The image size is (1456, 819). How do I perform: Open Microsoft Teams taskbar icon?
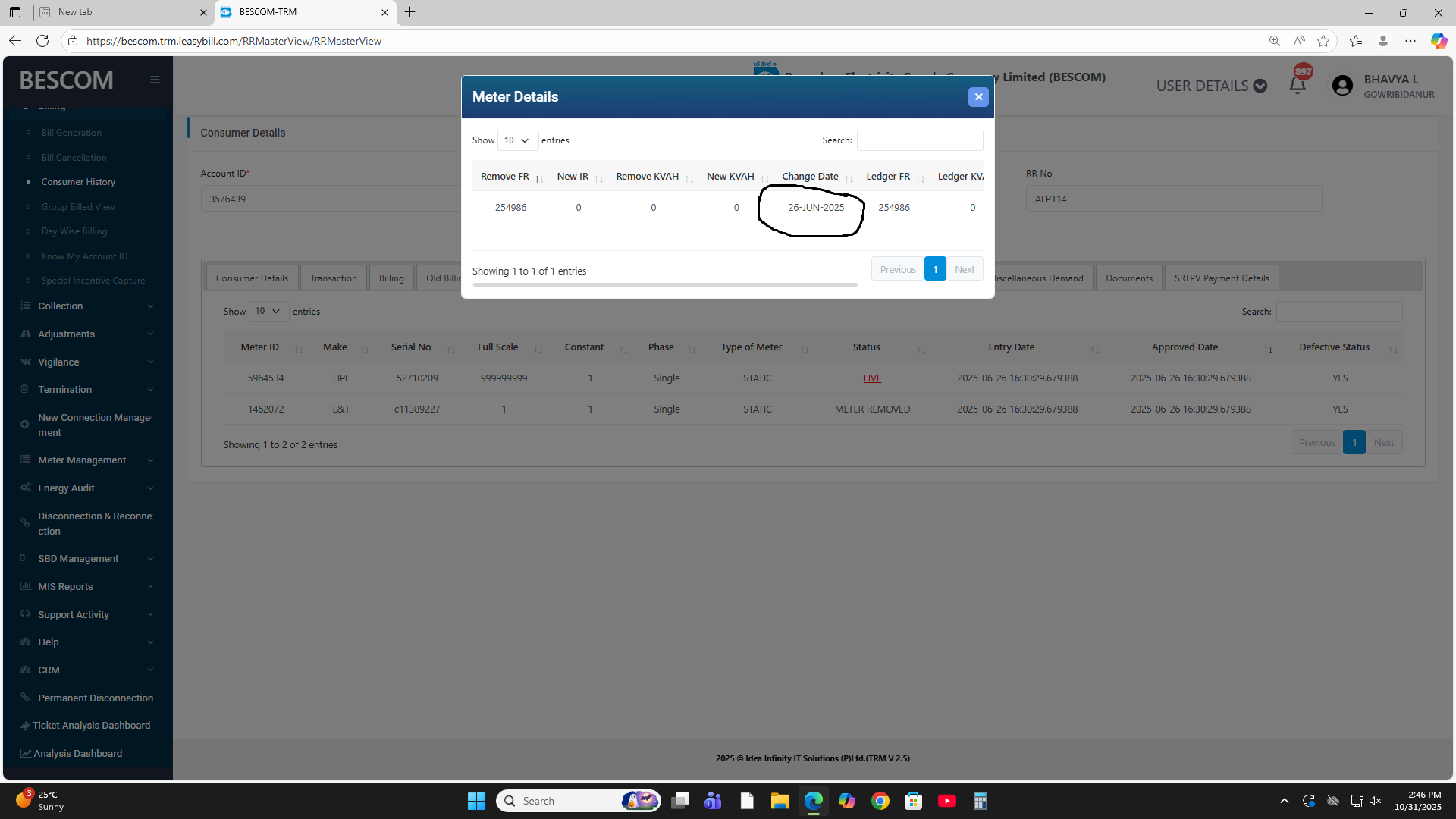(x=713, y=801)
